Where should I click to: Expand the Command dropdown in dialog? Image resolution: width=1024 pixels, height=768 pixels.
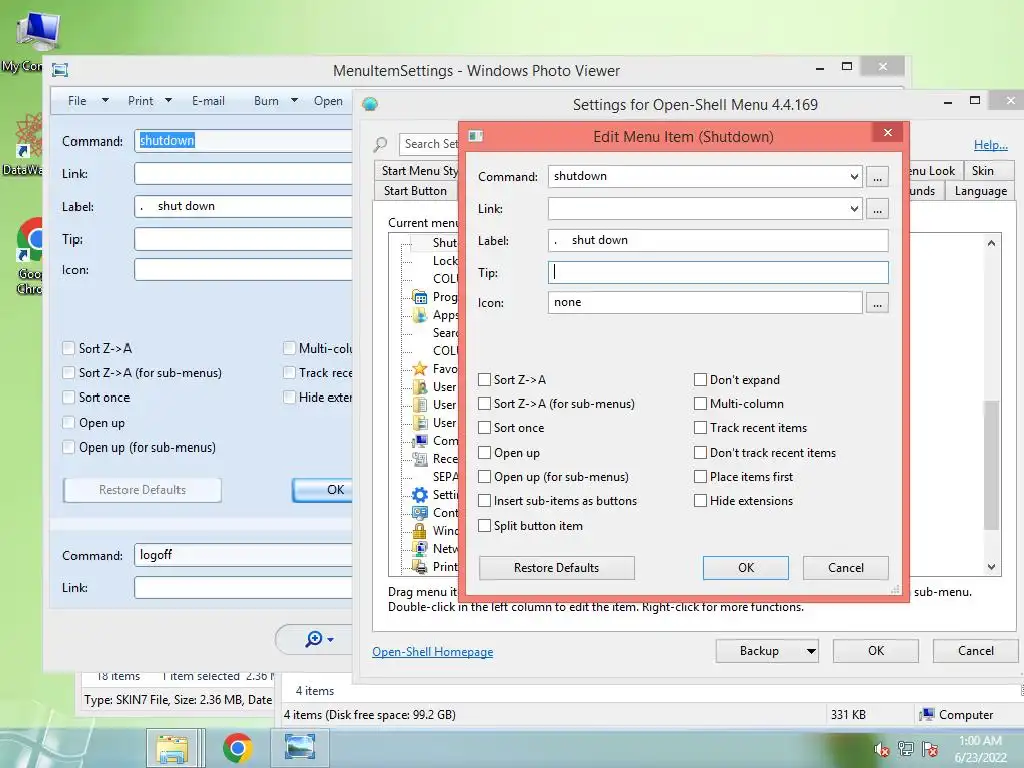click(854, 176)
